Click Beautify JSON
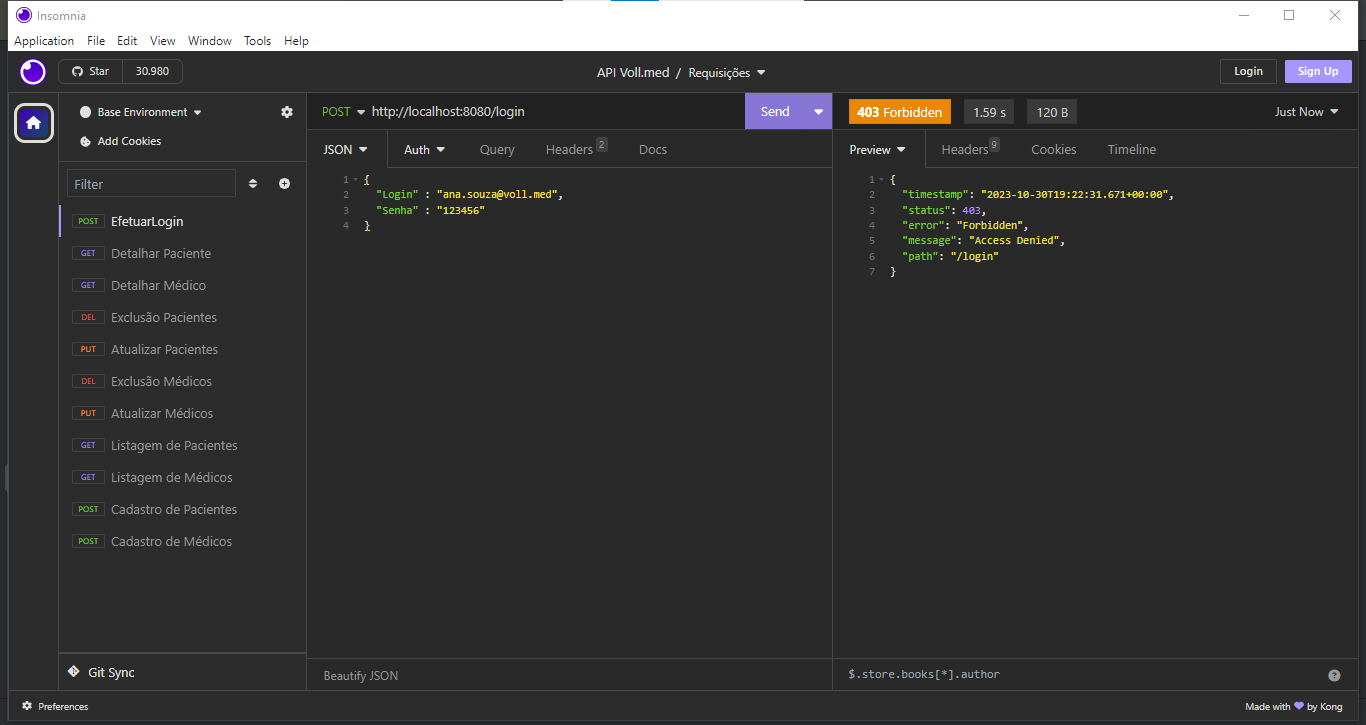 pos(361,676)
